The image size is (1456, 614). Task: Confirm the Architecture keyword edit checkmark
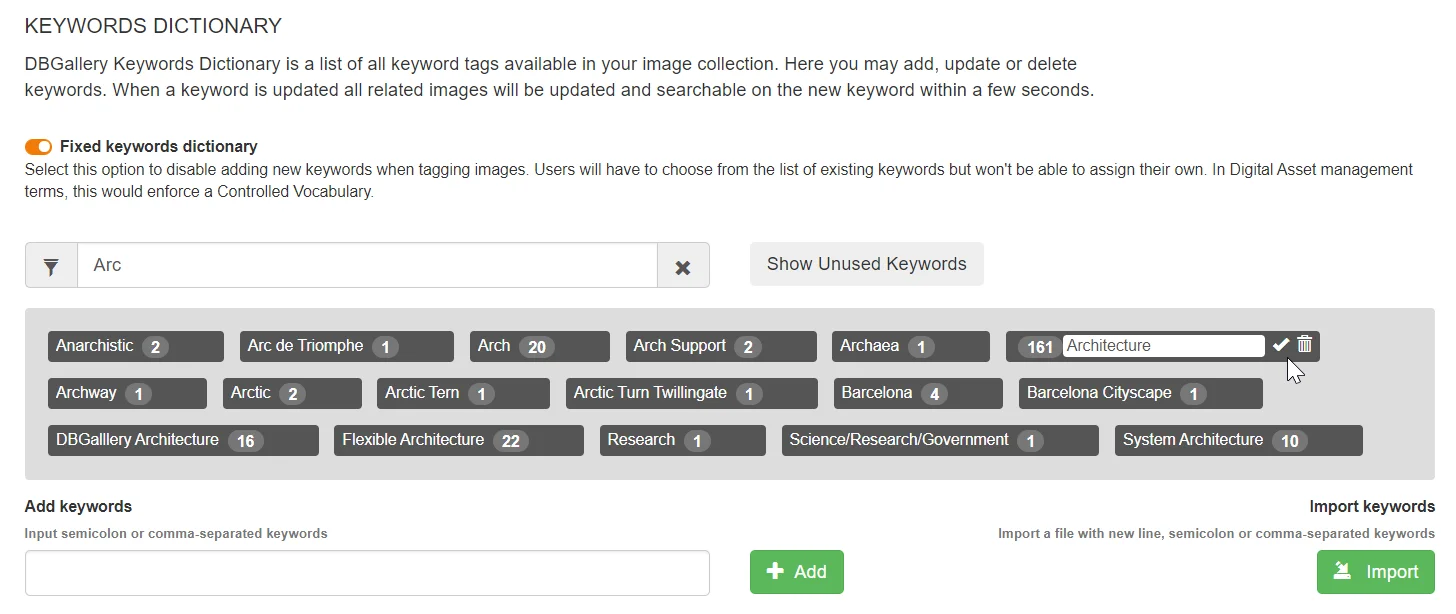(1281, 345)
